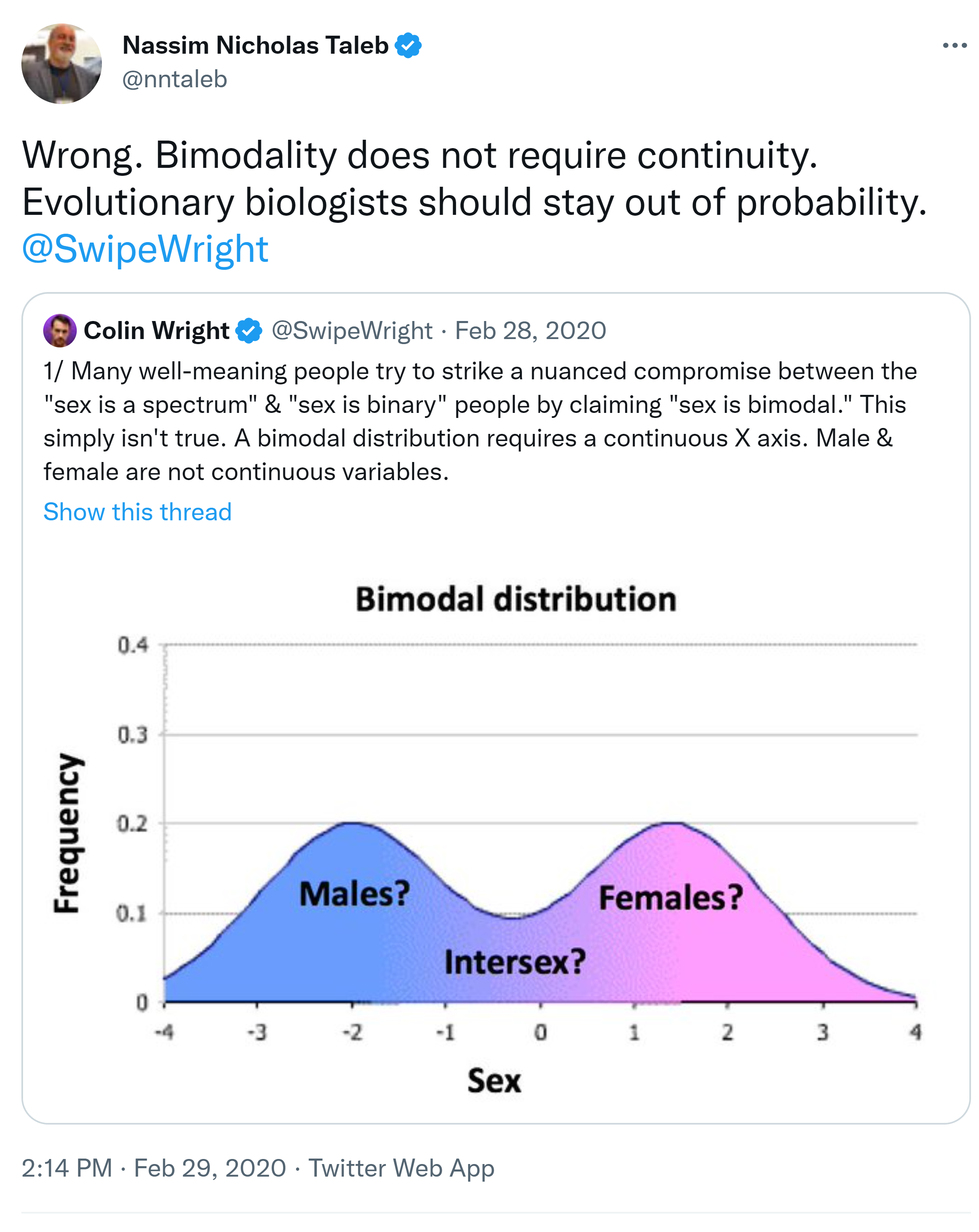Click the quoted tweet's Feb 28, 2020 date

coord(530,330)
